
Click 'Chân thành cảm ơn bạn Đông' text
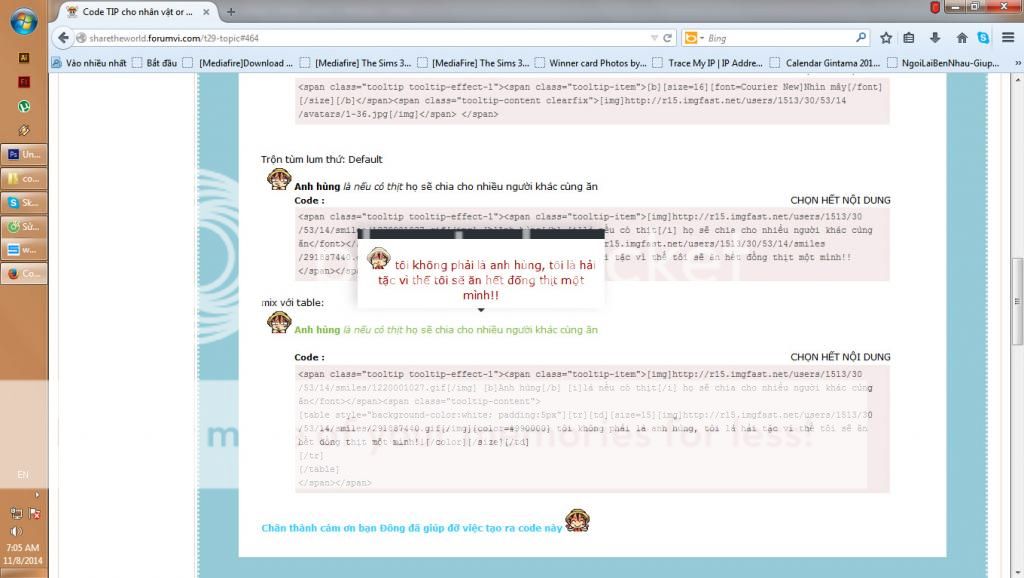click(x=411, y=528)
